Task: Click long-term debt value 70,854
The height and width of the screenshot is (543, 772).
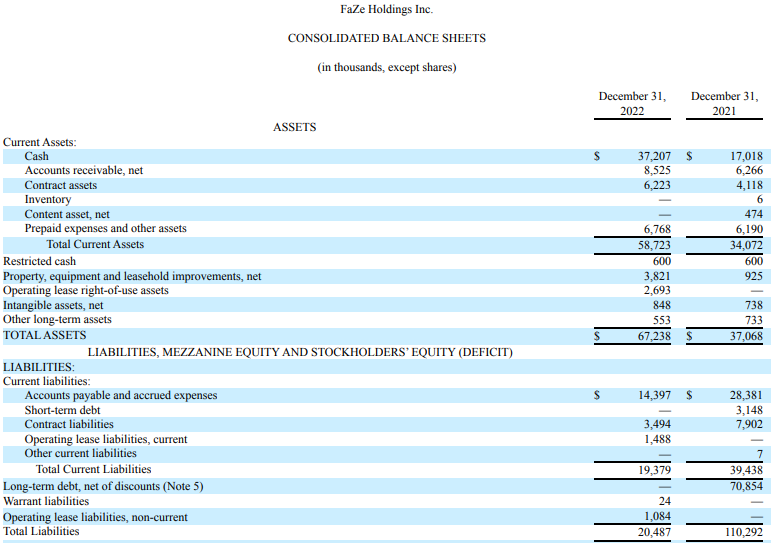Action: 746,487
